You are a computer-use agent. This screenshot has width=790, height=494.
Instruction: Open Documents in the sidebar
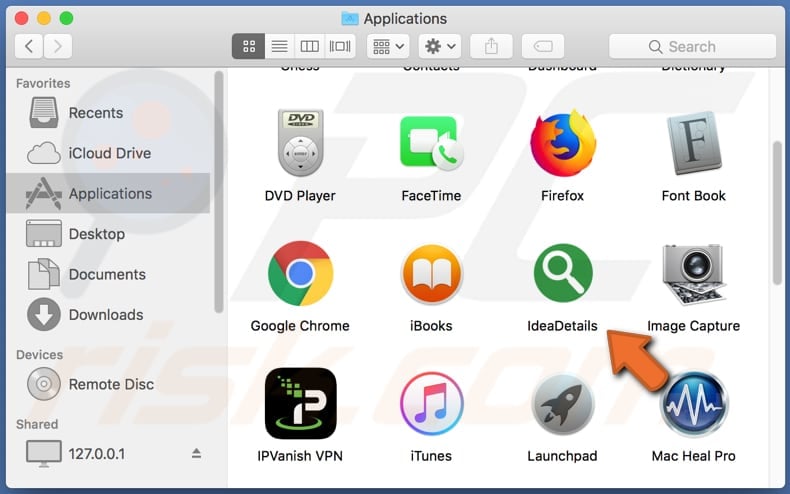click(108, 274)
